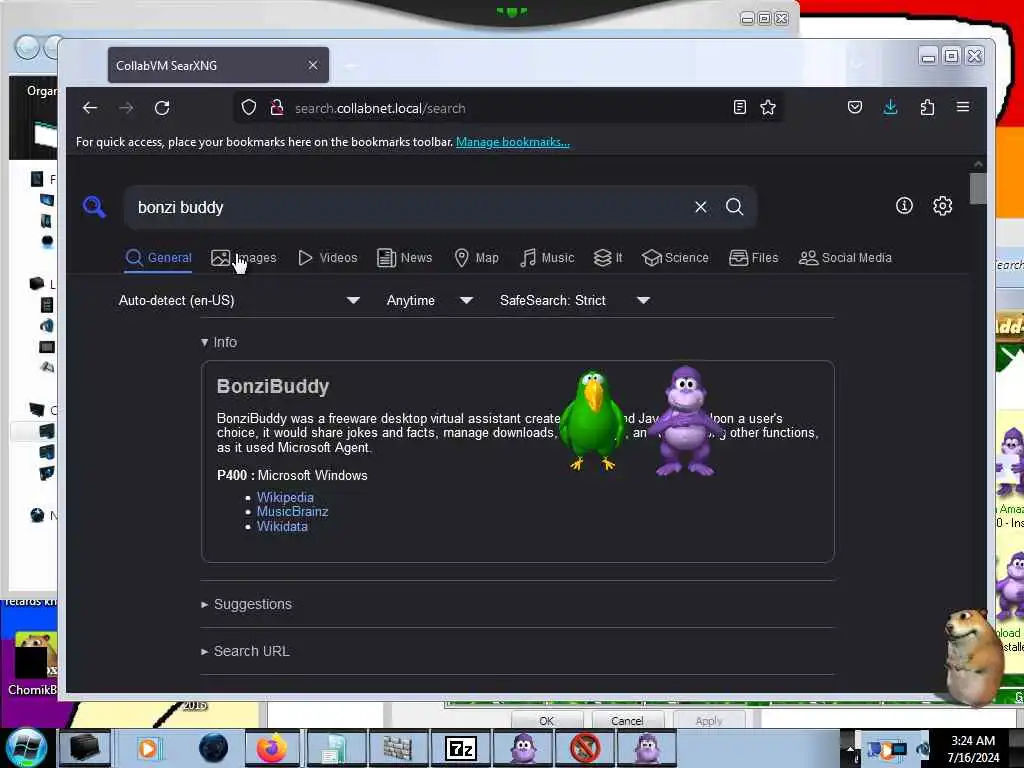This screenshot has height=768, width=1024.
Task: Open the Firefox downloads panel
Action: pyautogui.click(x=890, y=107)
